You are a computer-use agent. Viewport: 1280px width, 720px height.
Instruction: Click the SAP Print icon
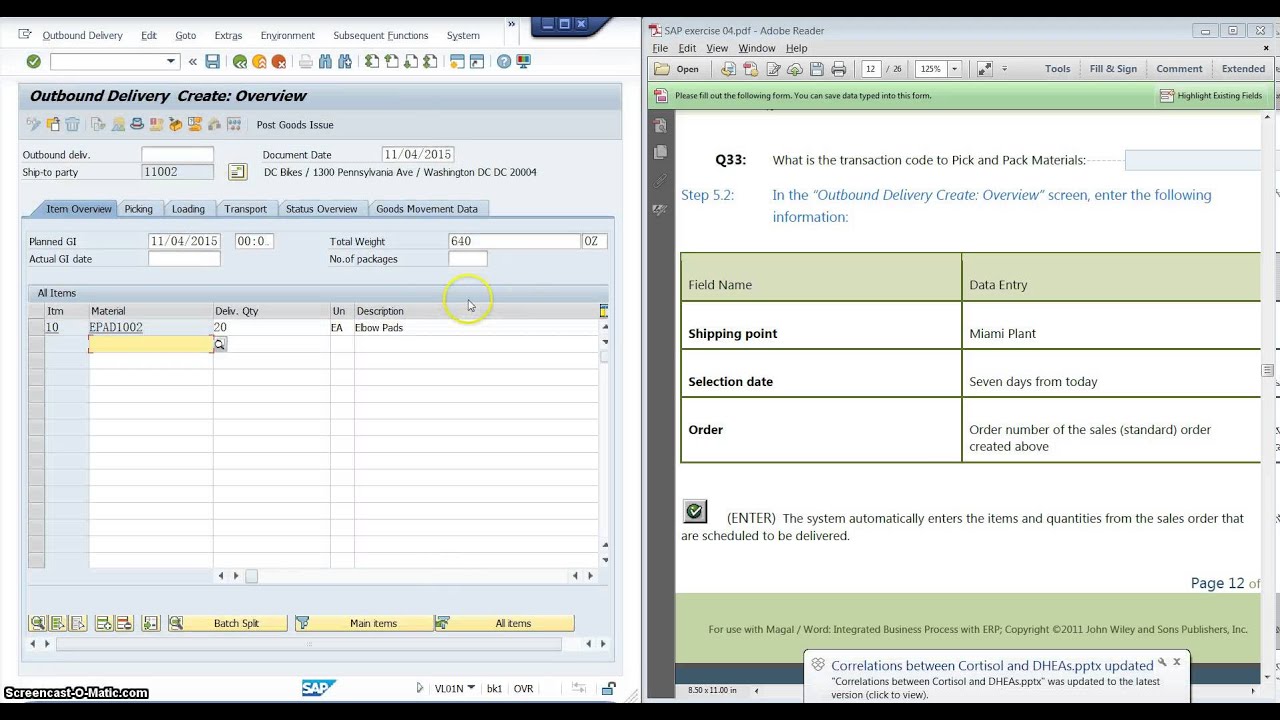306,62
